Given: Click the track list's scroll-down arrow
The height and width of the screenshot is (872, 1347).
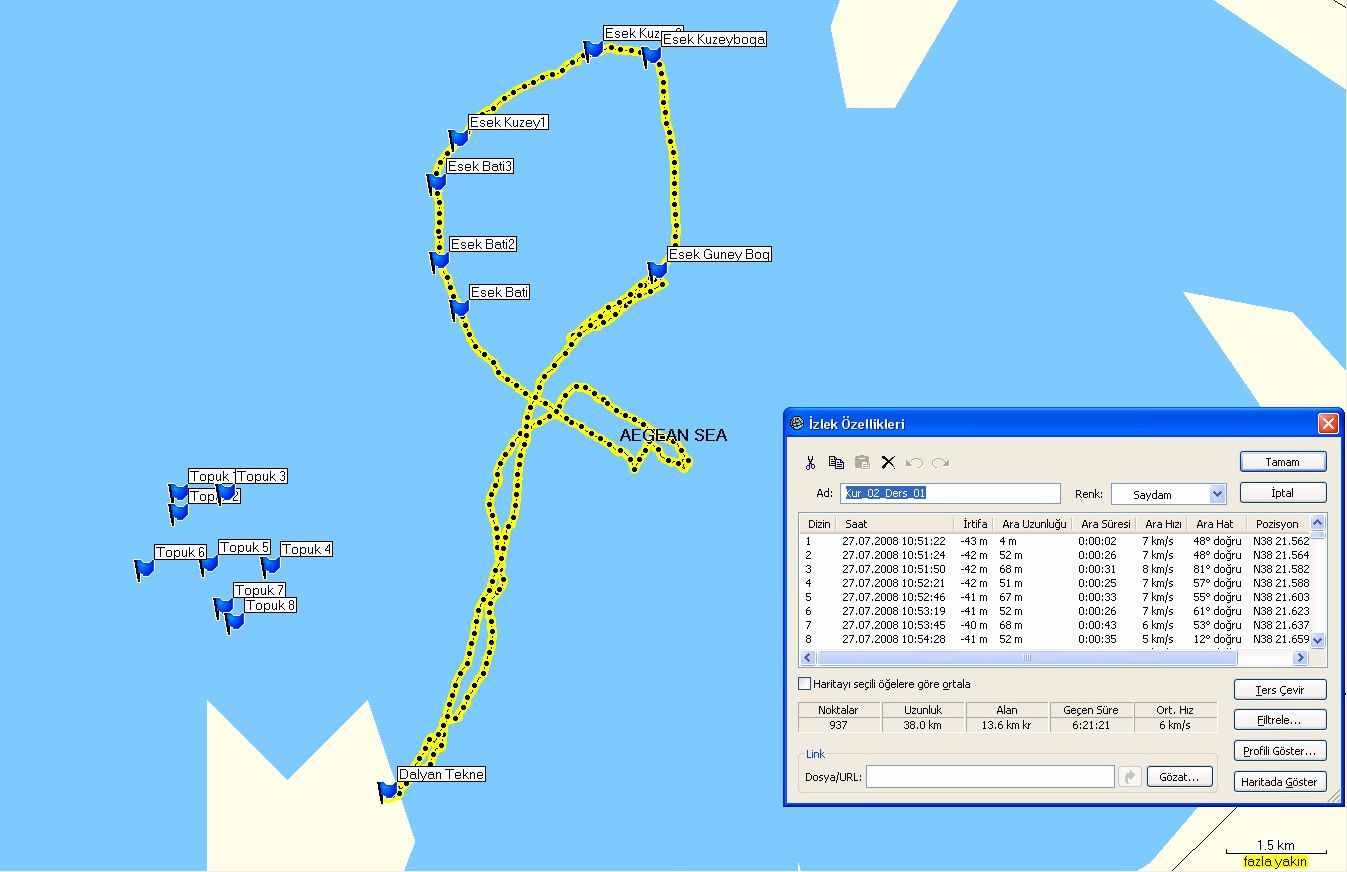Looking at the screenshot, I should pyautogui.click(x=1318, y=640).
